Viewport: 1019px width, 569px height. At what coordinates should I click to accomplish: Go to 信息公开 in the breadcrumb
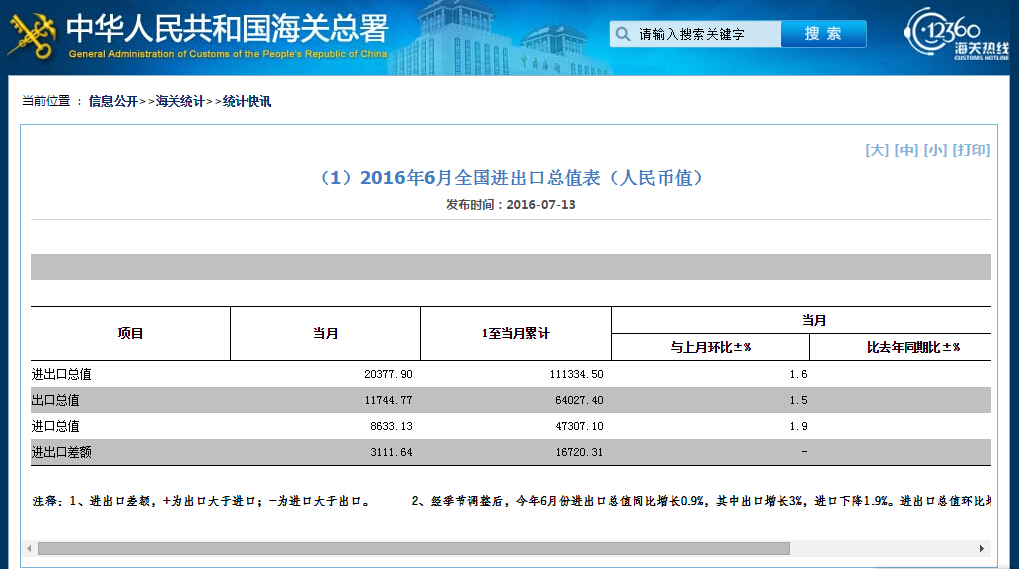113,101
